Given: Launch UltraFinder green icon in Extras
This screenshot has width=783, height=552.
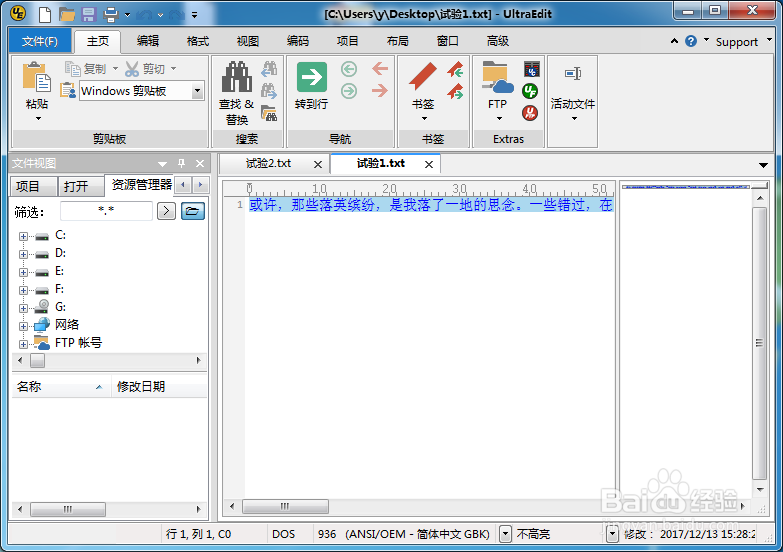Looking at the screenshot, I should coord(530,91).
